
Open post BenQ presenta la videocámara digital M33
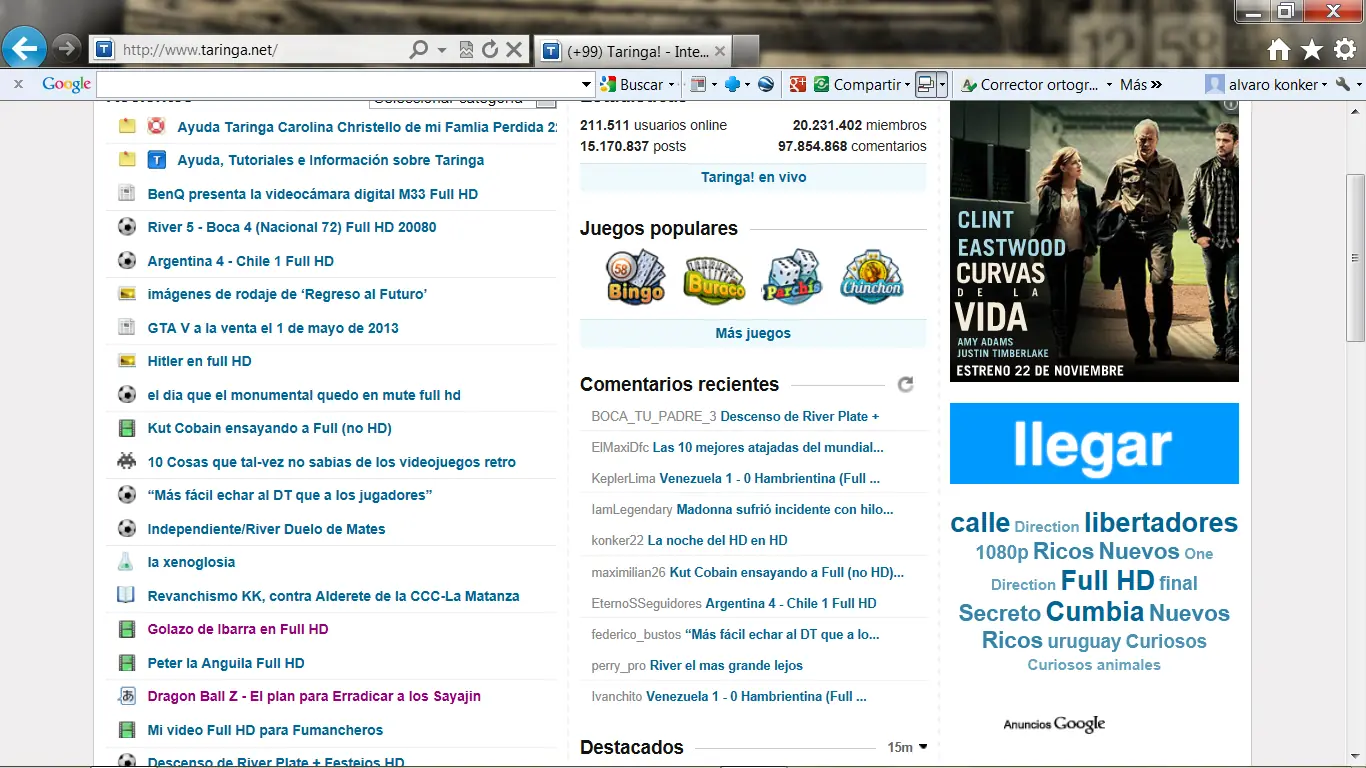313,194
